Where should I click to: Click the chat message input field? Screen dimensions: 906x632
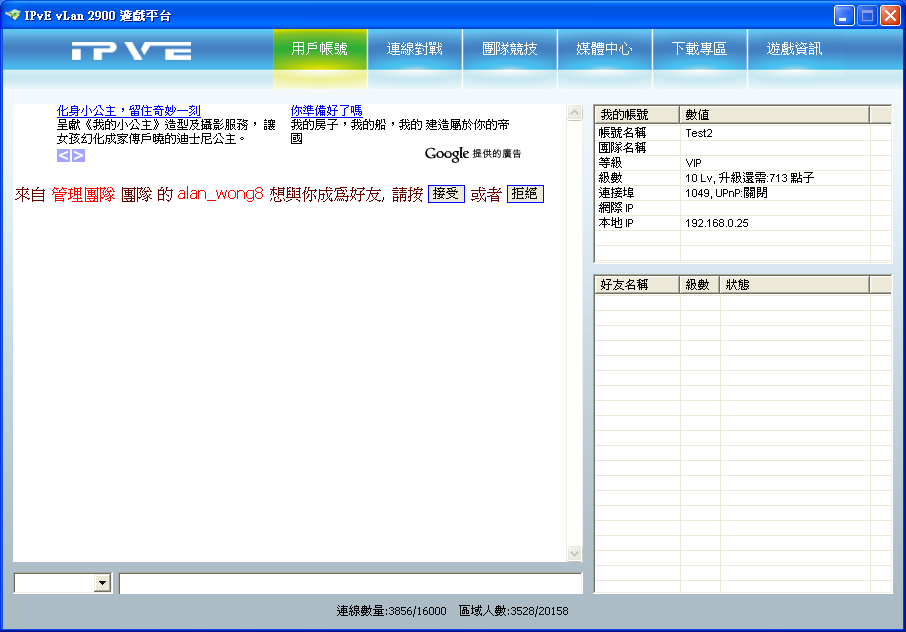(x=350, y=583)
